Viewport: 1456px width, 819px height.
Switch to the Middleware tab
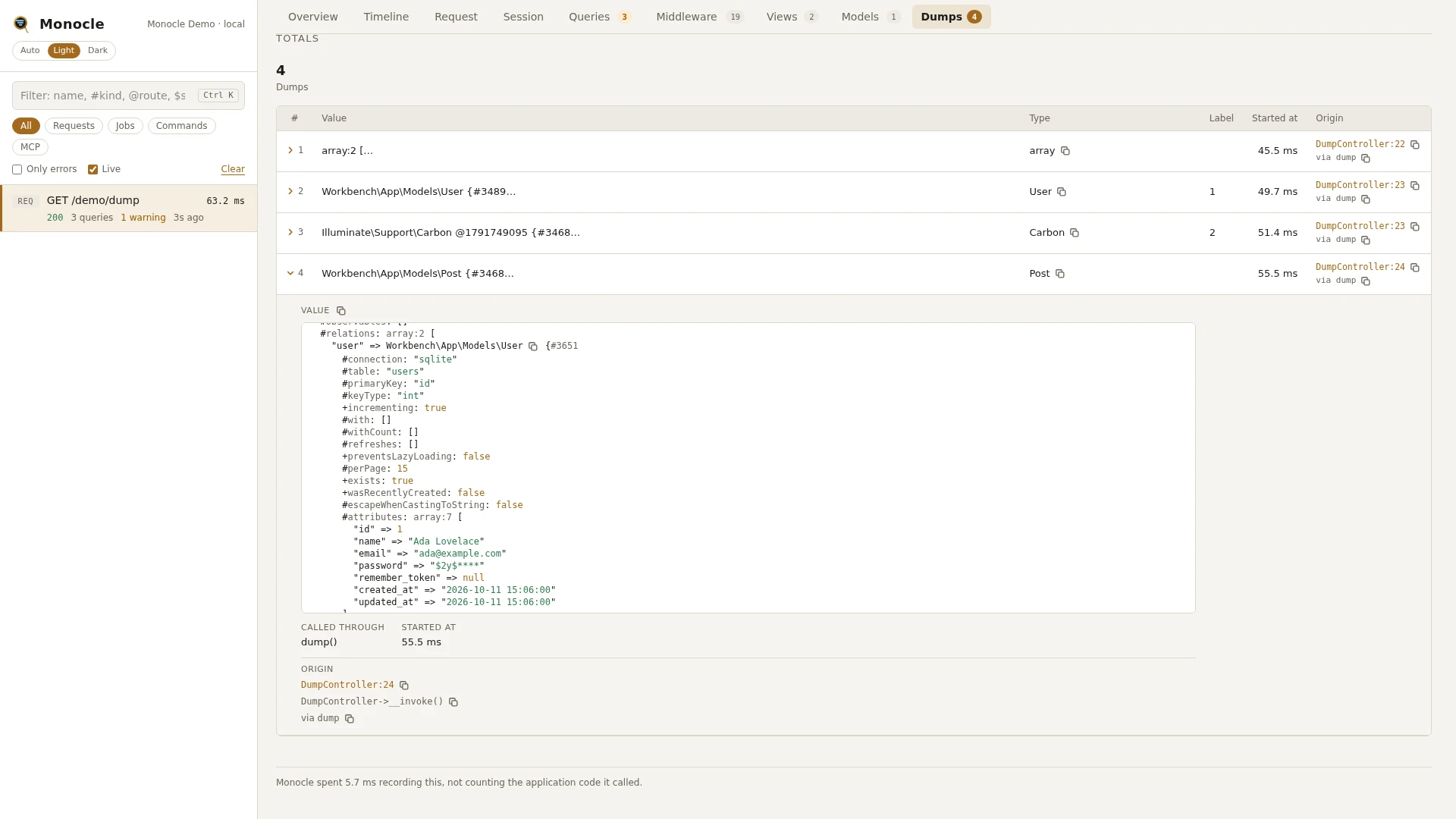point(699,17)
